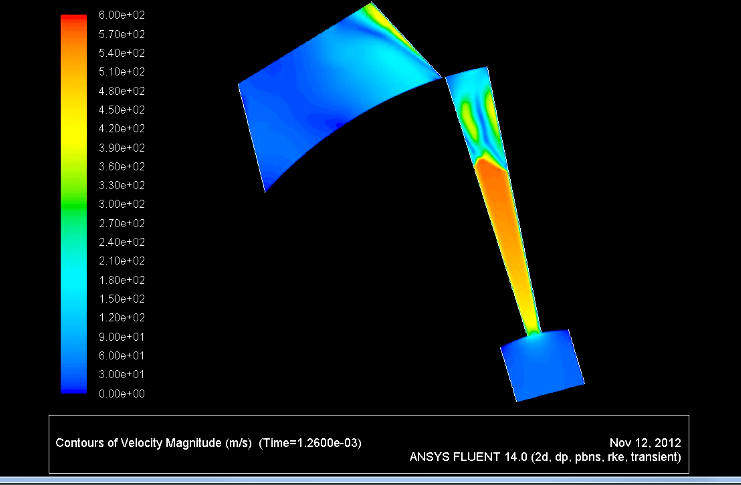This screenshot has width=741, height=485.
Task: Pick the orange high-velocity jet in the nozzle
Action: tap(503, 218)
